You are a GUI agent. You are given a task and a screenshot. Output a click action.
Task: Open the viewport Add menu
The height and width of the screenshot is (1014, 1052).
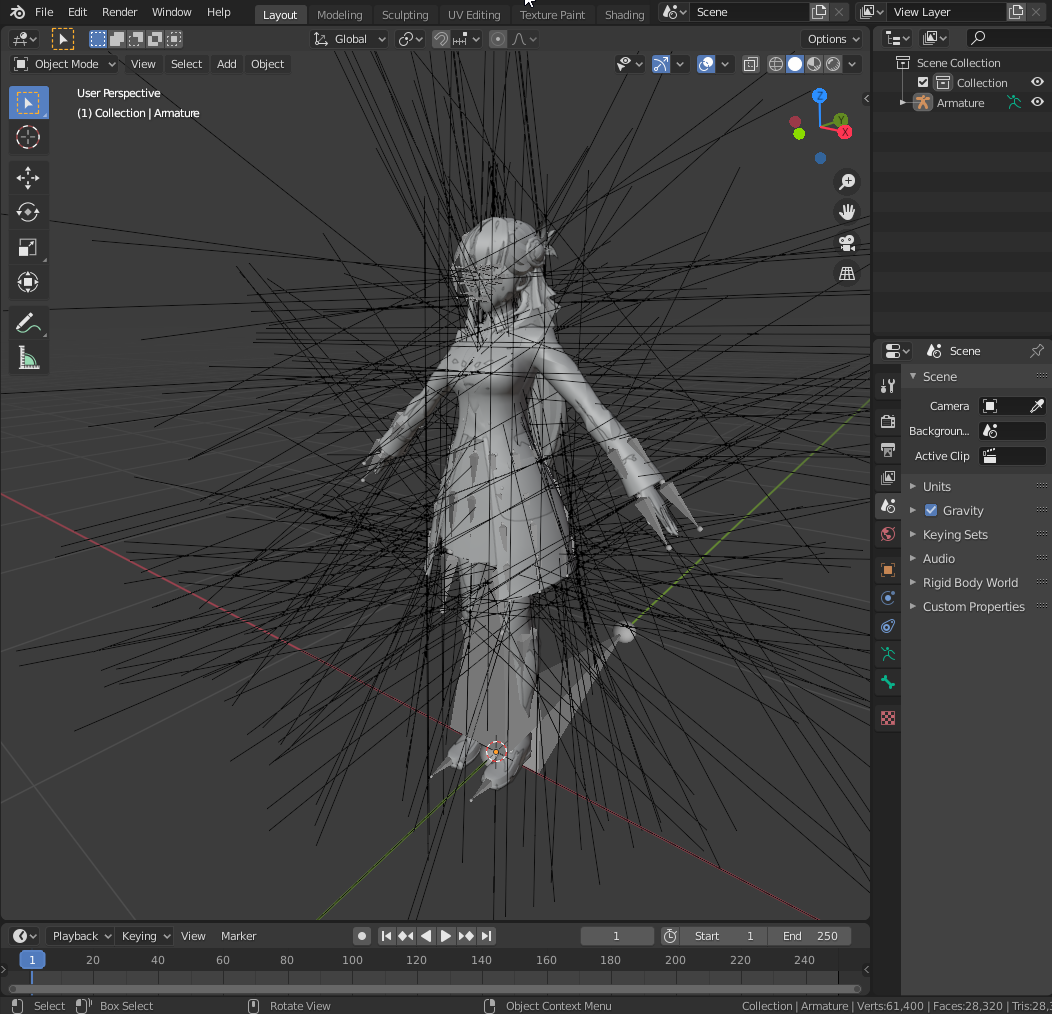pyautogui.click(x=226, y=64)
